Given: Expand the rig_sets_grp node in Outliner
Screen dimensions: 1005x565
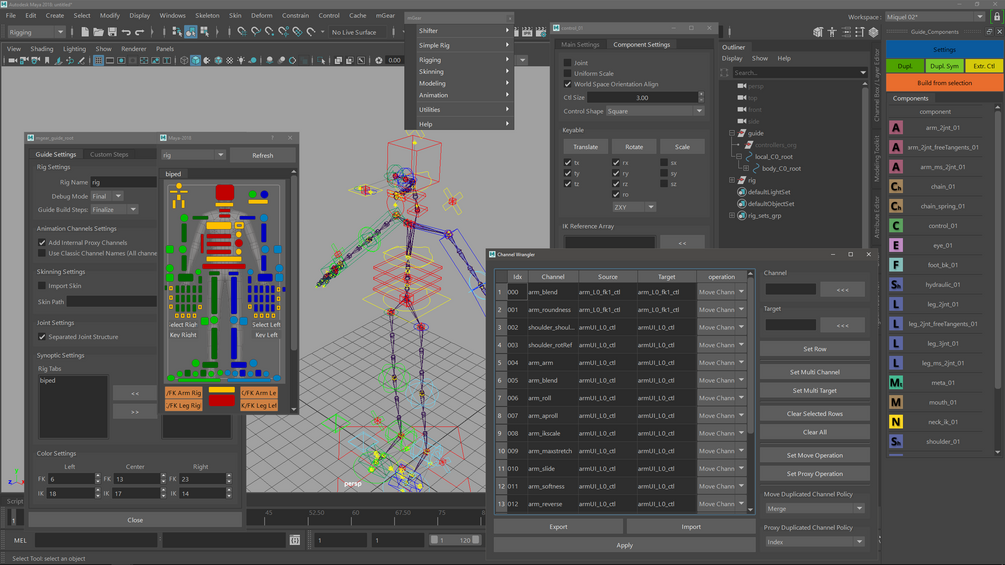Looking at the screenshot, I should 732,216.
